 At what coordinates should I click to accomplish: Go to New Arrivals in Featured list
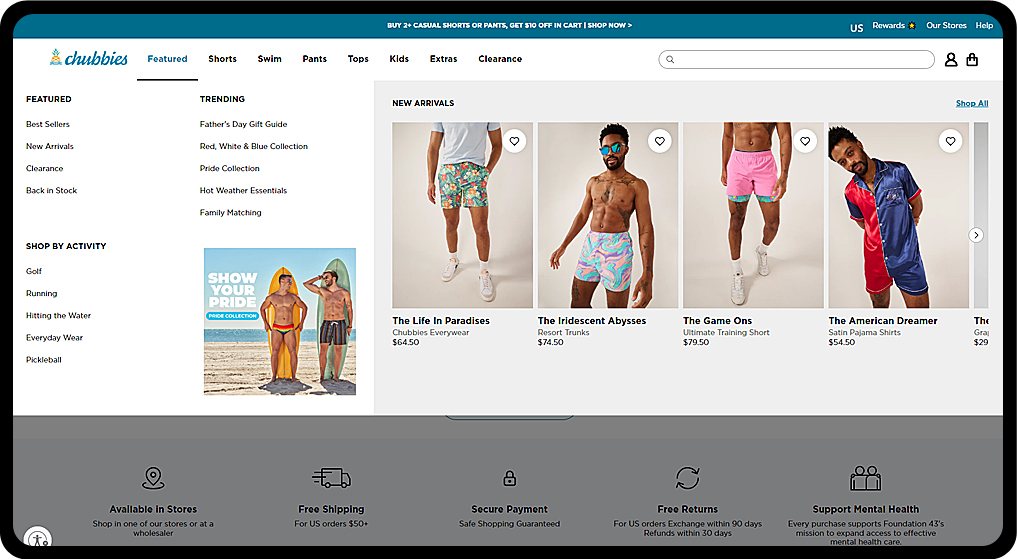coord(50,146)
